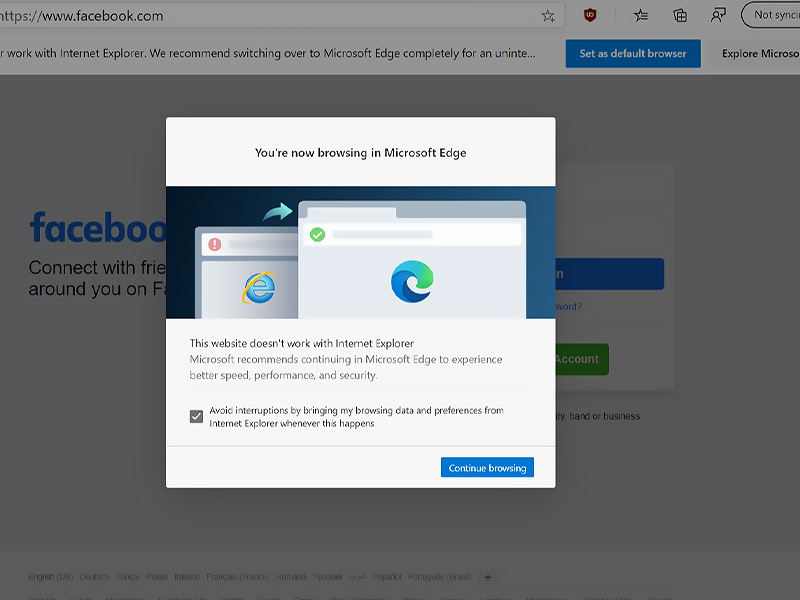Select Português (Brasil) language link
Viewport: 800px width, 600px height.
(439, 577)
